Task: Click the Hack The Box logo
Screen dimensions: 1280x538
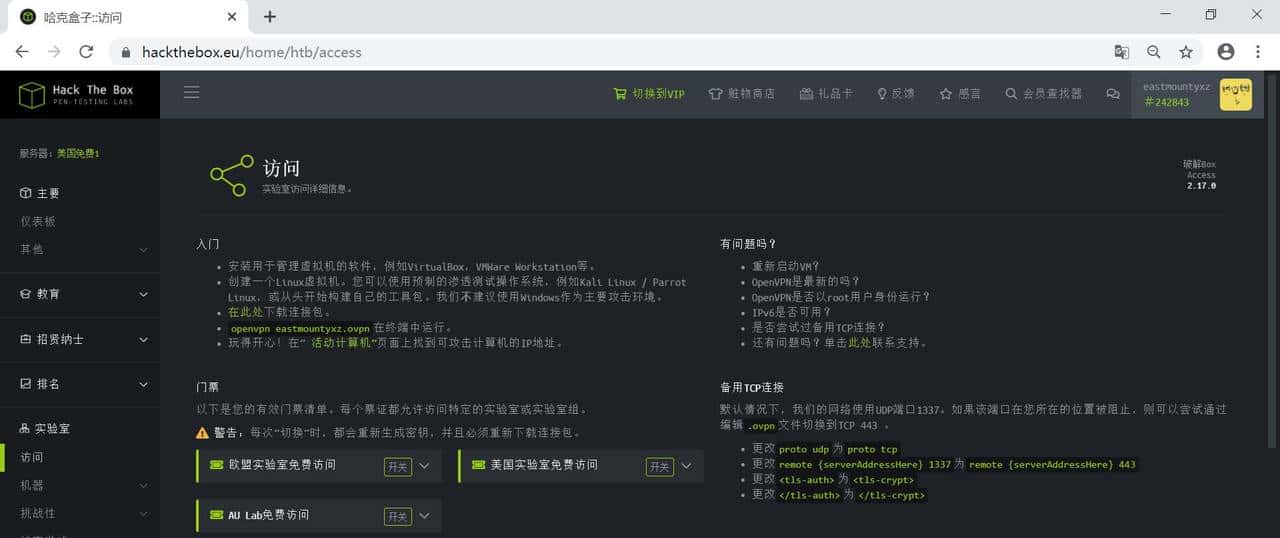Action: [76, 95]
